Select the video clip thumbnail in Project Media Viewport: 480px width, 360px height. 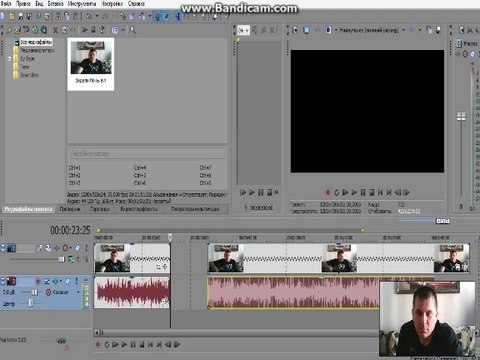click(91, 64)
